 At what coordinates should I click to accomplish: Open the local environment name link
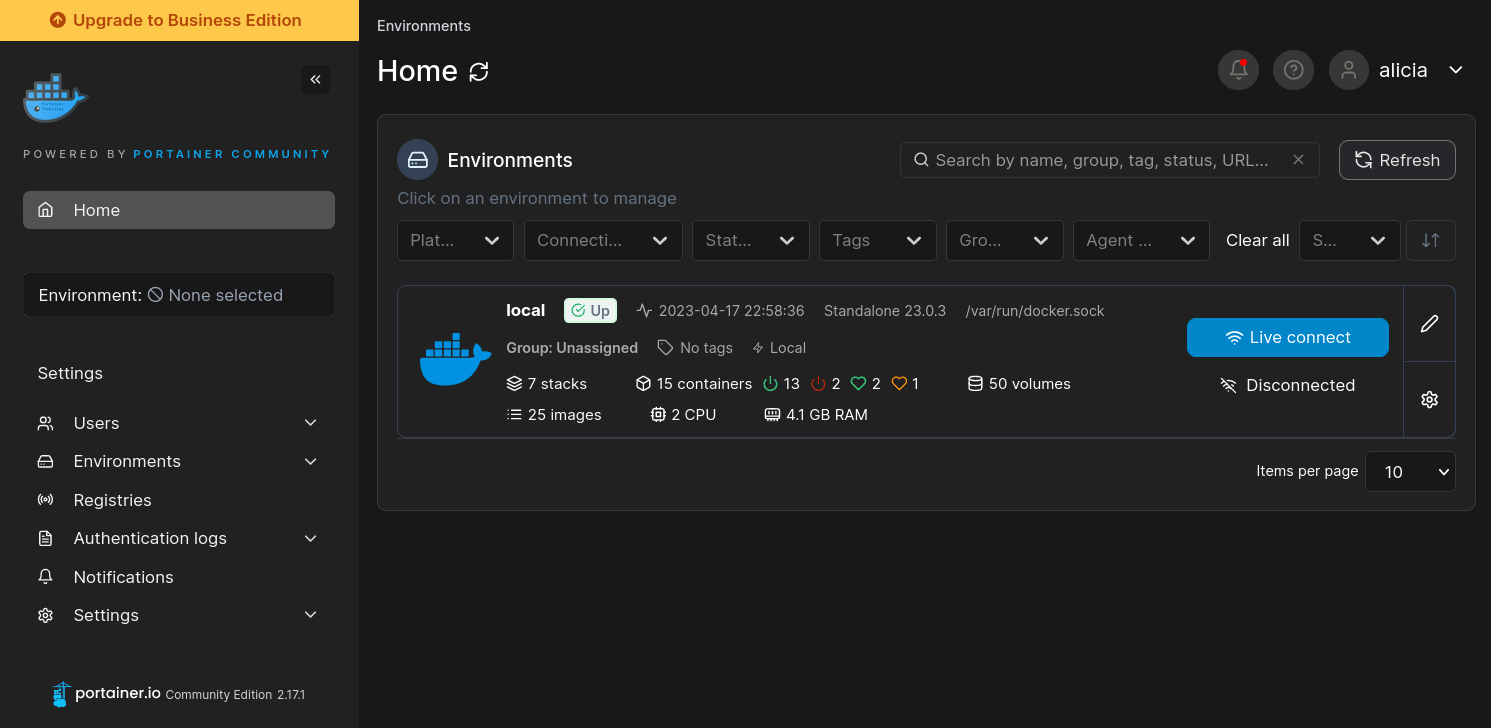[525, 311]
